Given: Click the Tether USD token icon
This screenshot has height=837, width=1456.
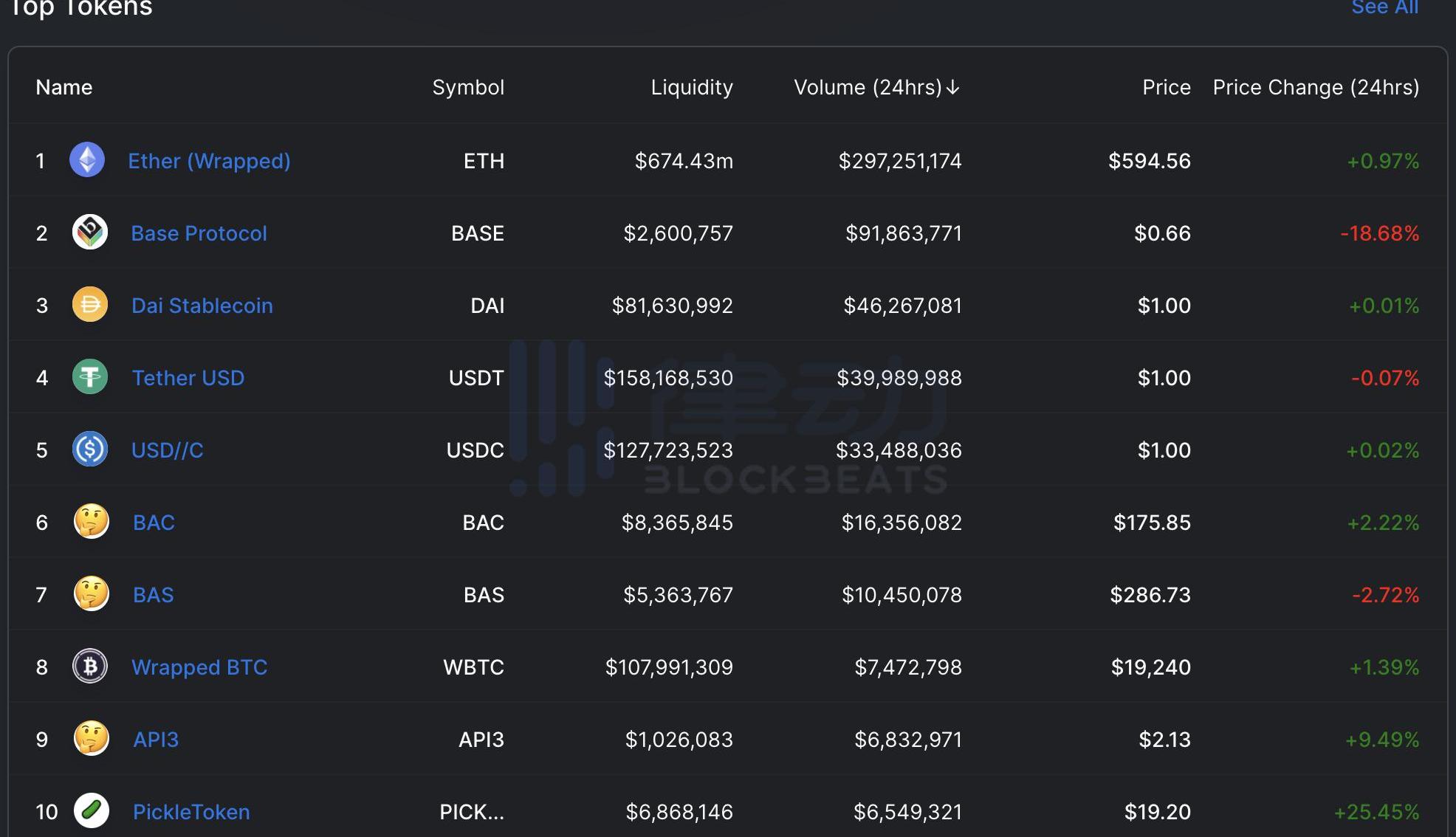Looking at the screenshot, I should pos(90,376).
